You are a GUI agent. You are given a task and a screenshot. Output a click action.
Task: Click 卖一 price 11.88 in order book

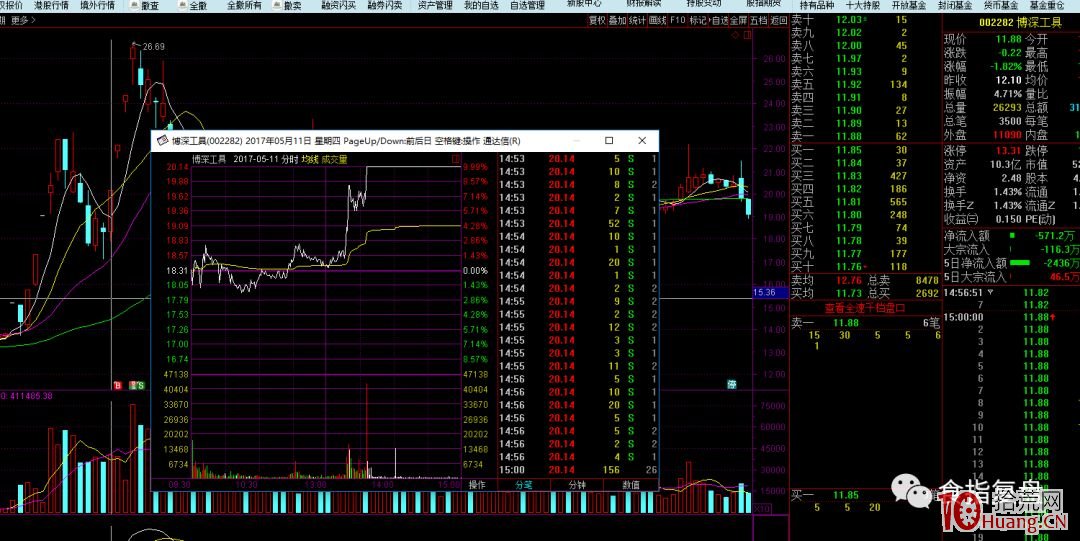tap(849, 136)
